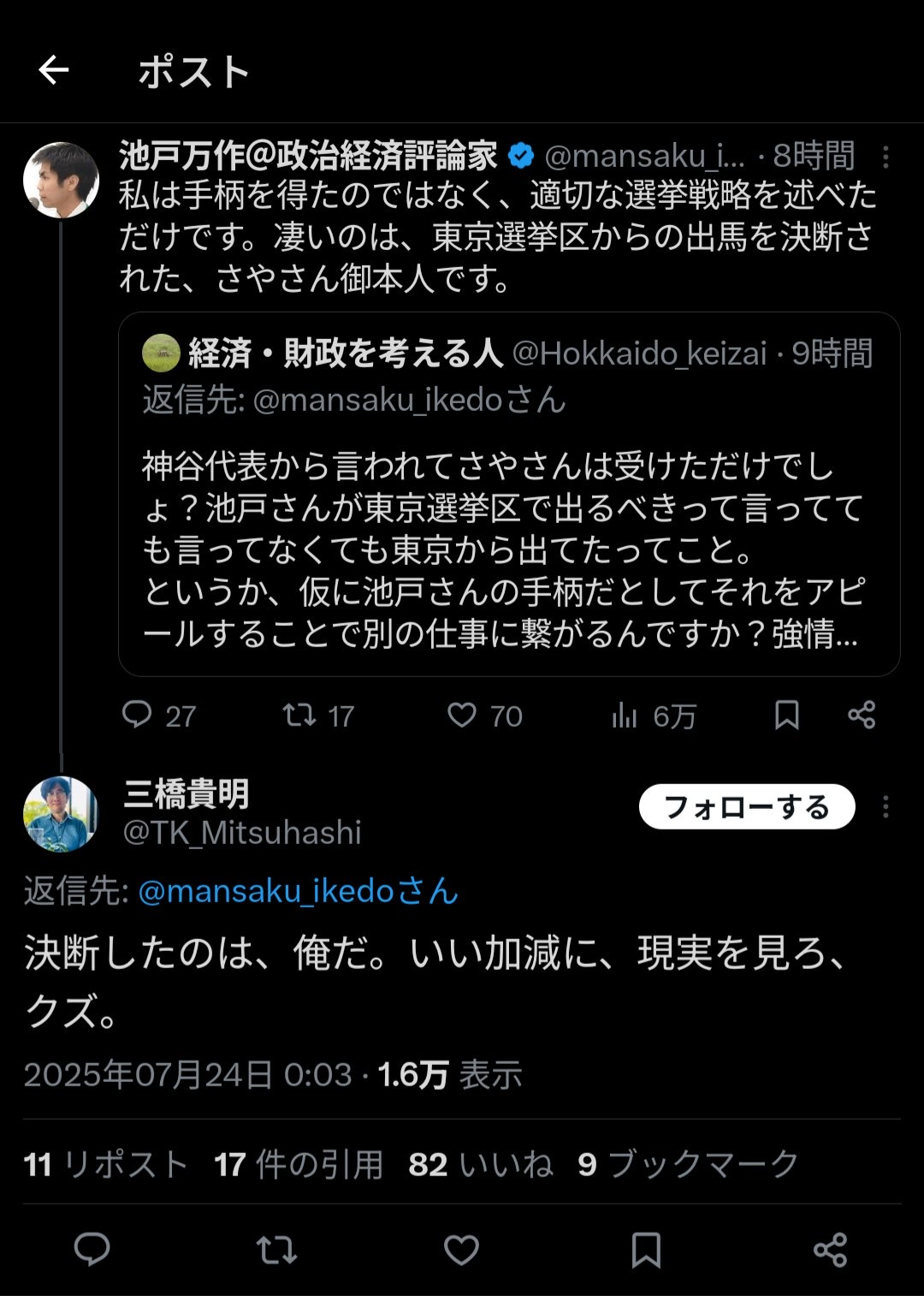Like 三橋貴明's post with bottom heart
This screenshot has height=1296, width=924.
[x=461, y=1250]
